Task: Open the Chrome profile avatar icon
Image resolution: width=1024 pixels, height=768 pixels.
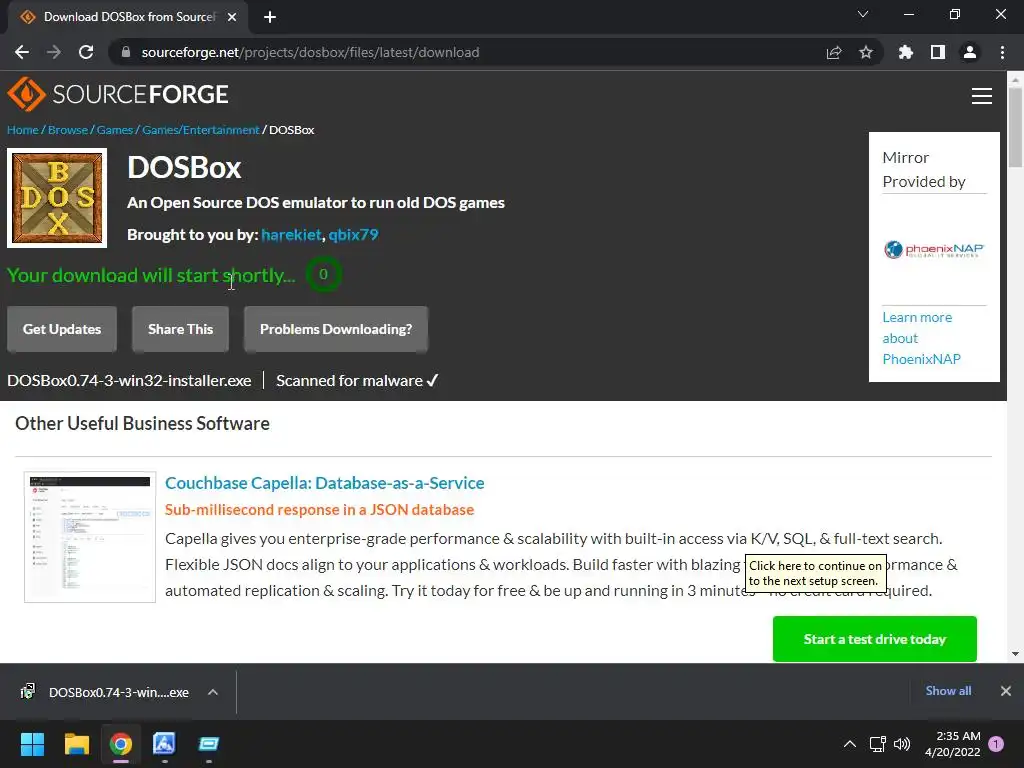Action: pos(970,52)
